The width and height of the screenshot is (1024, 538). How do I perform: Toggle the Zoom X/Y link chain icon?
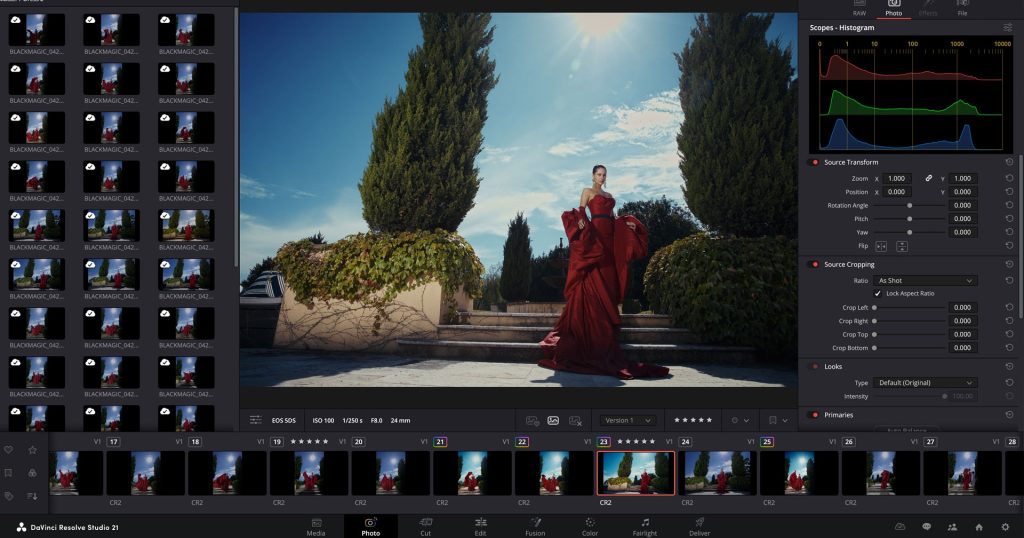pos(928,178)
